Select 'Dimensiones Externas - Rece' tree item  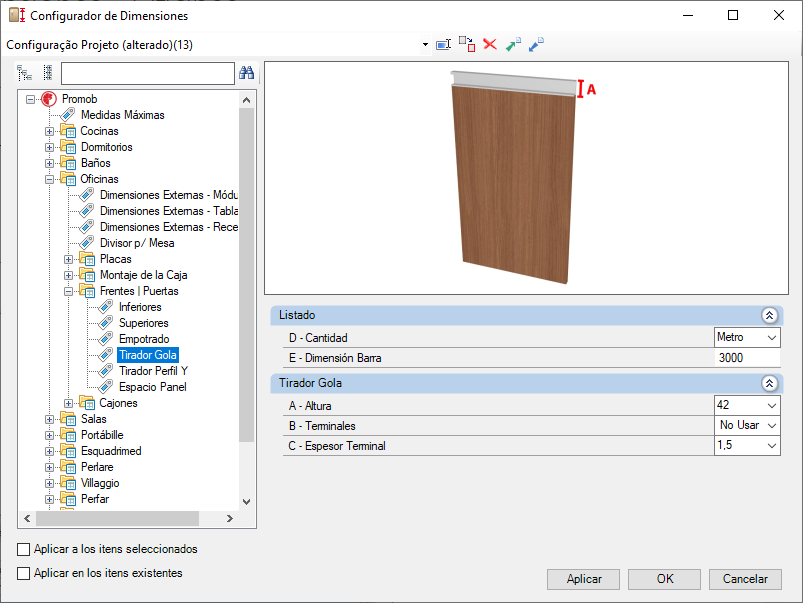pyautogui.click(x=169, y=227)
